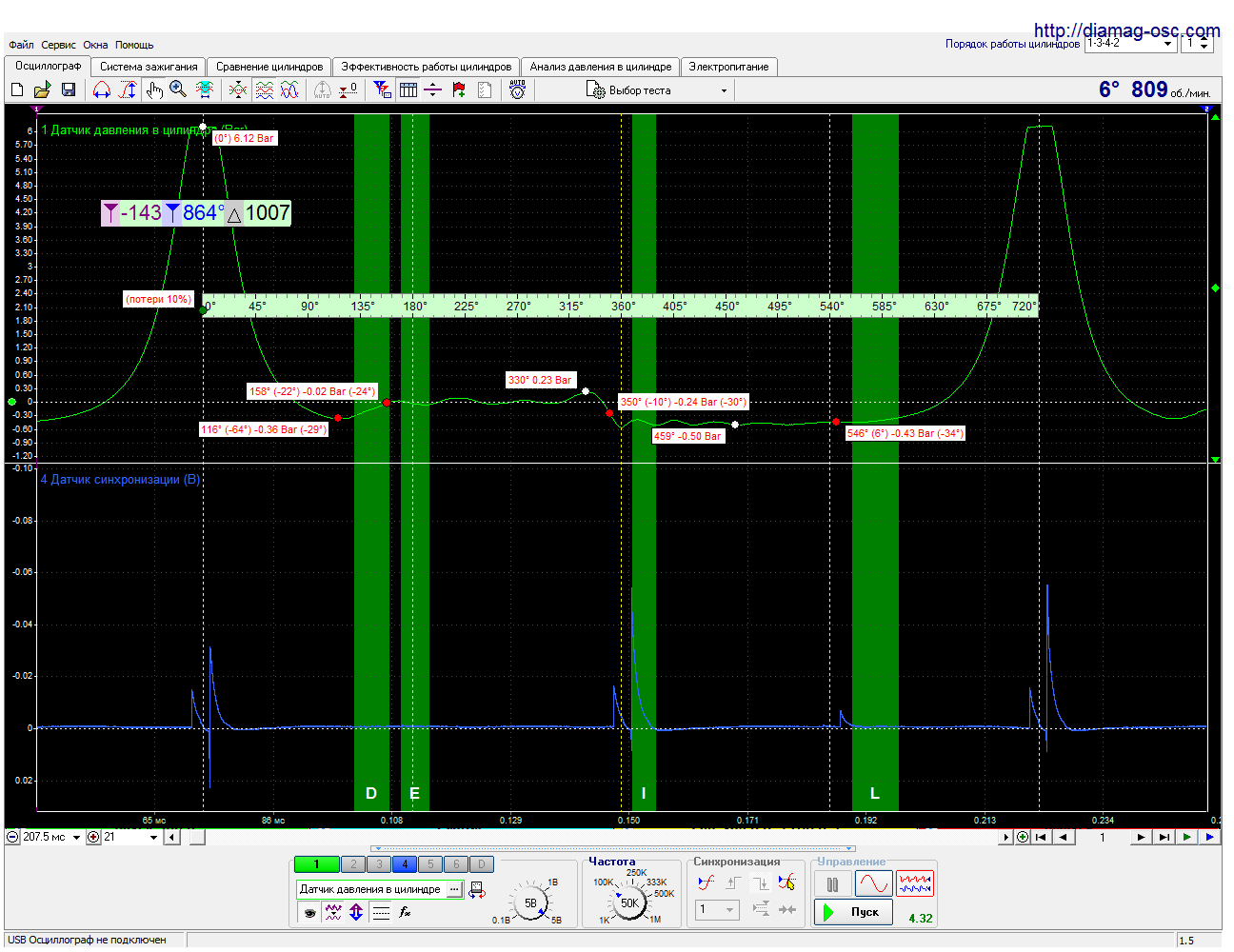Activate the hand pan tool
This screenshot has height=952, width=1234.
154,89
